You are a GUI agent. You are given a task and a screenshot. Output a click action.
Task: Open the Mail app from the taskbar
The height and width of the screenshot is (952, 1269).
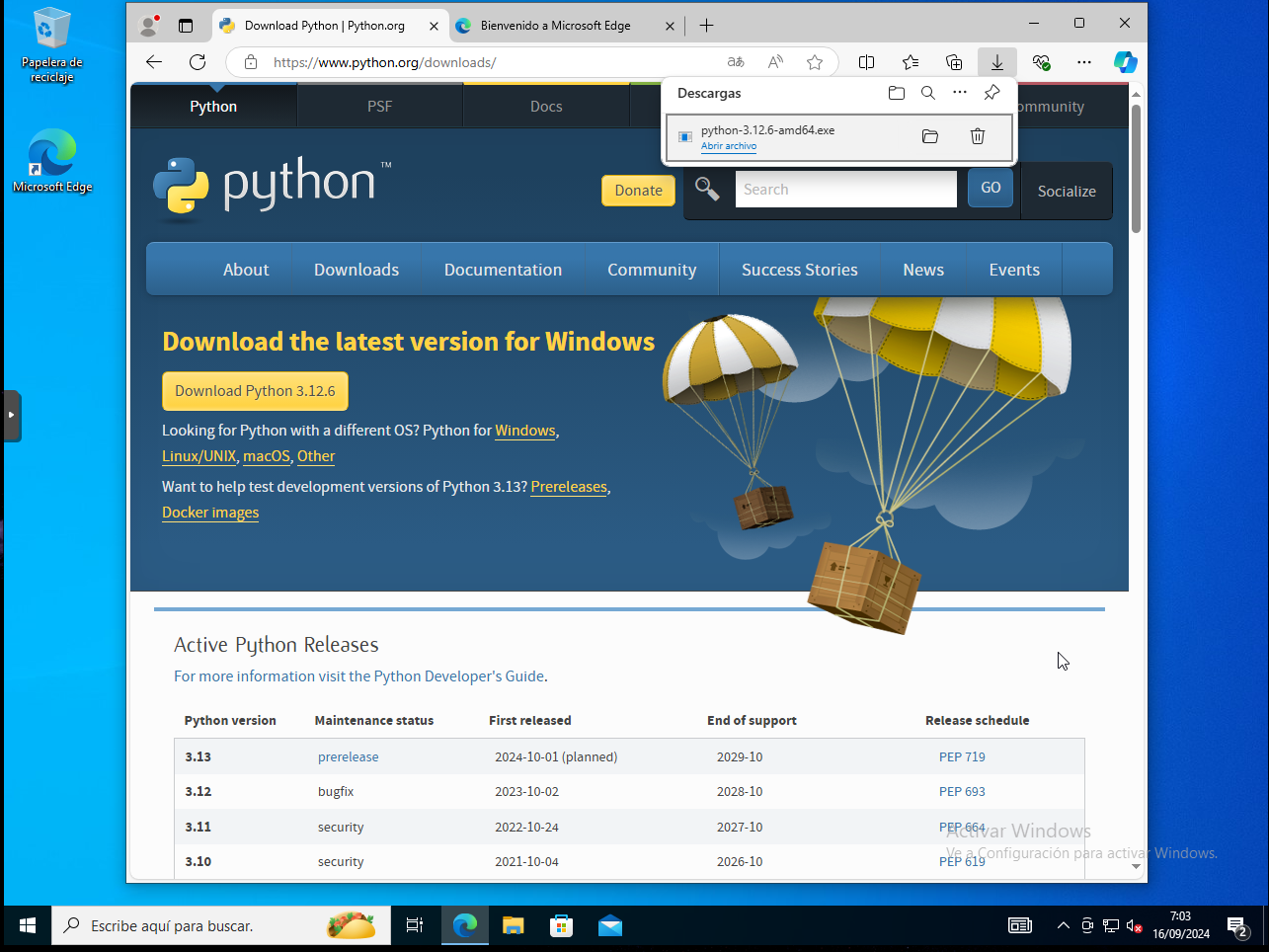coord(610,926)
